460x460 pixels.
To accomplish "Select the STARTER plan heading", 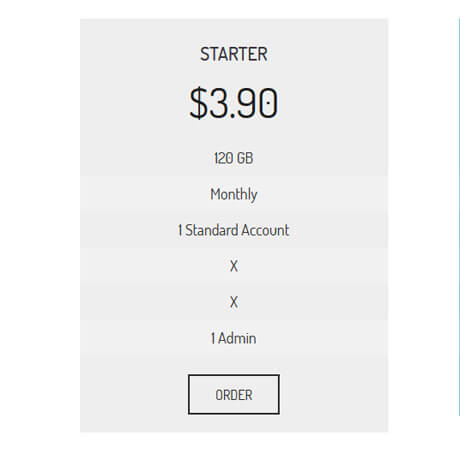I will click(x=234, y=54).
